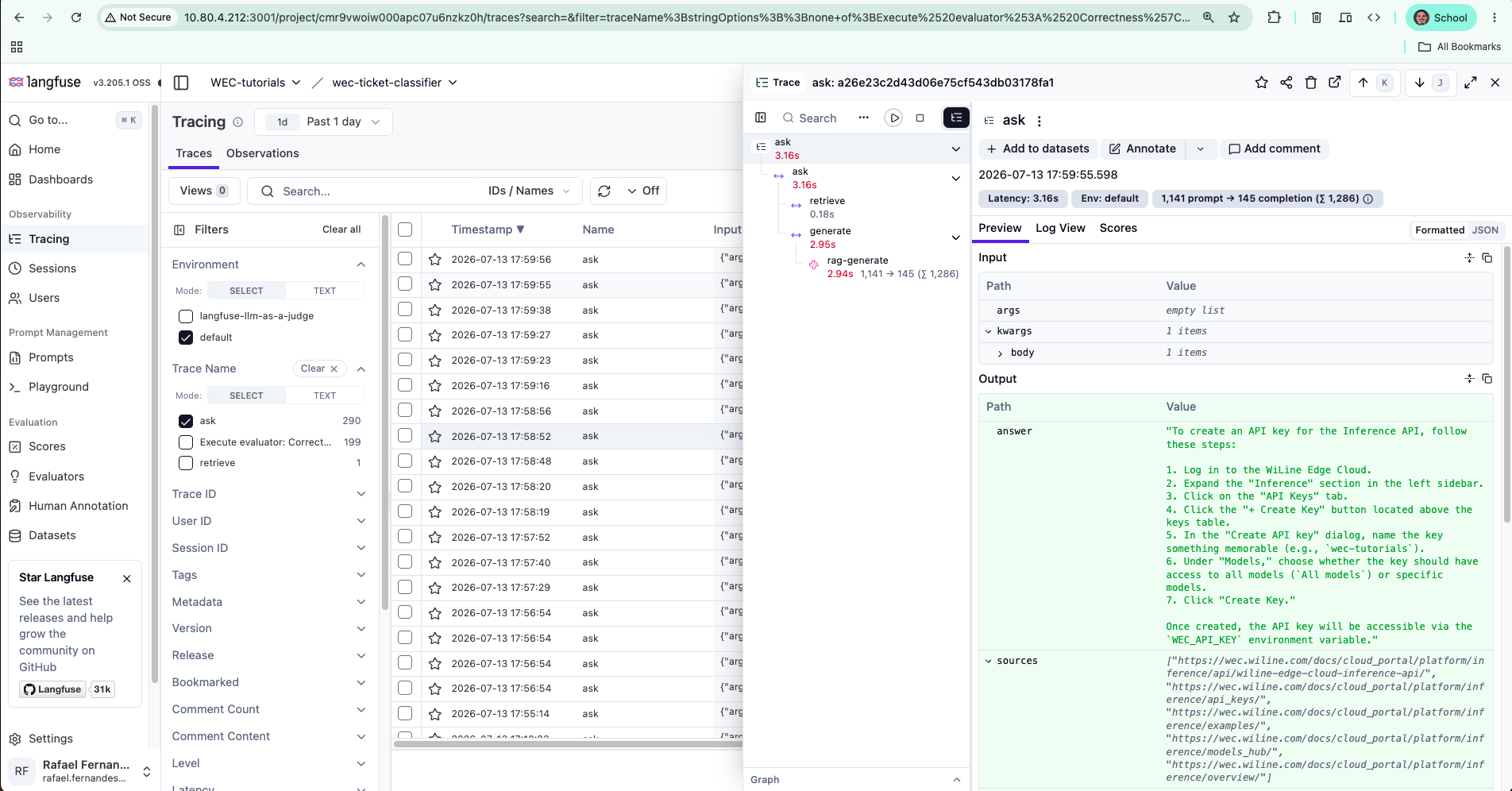Image resolution: width=1512 pixels, height=791 pixels.
Task: Open trace in new tab icon
Action: [x=1335, y=83]
